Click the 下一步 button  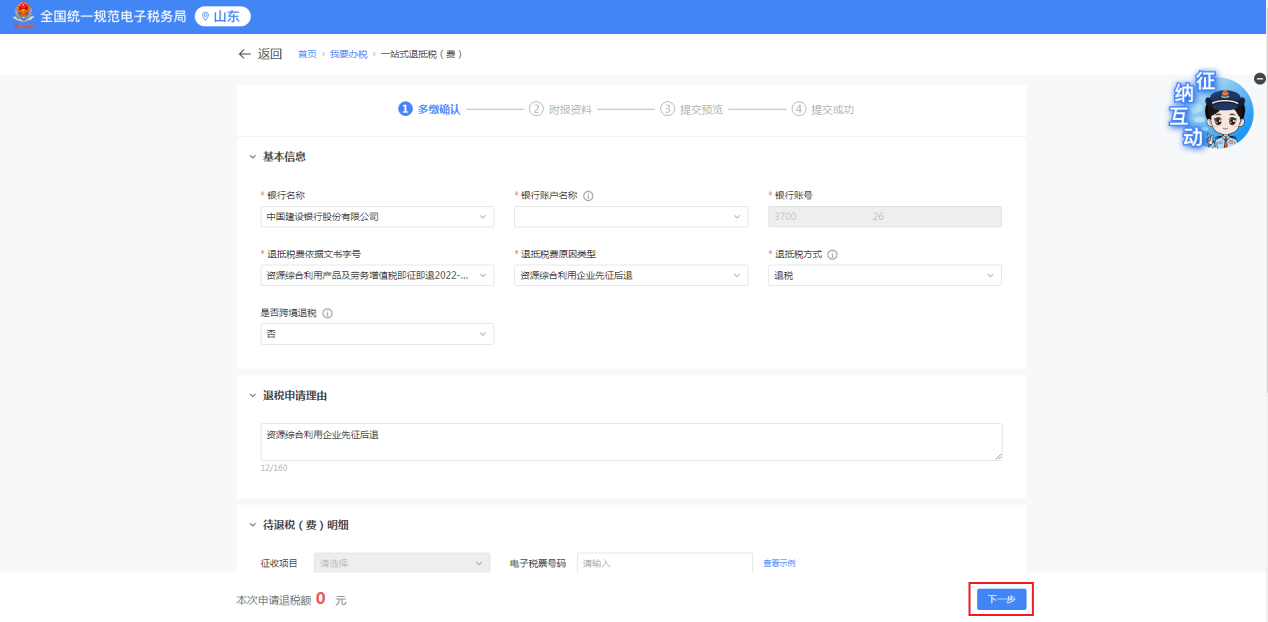(x=1000, y=599)
